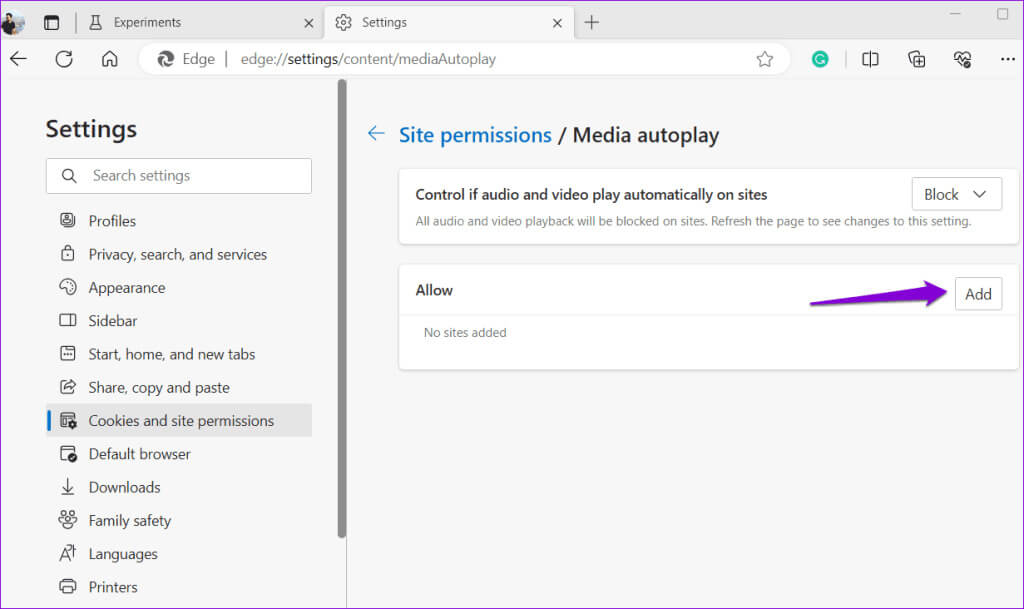Viewport: 1024px width, 609px height.
Task: Select Cookies and site permissions
Action: pyautogui.click(x=180, y=420)
